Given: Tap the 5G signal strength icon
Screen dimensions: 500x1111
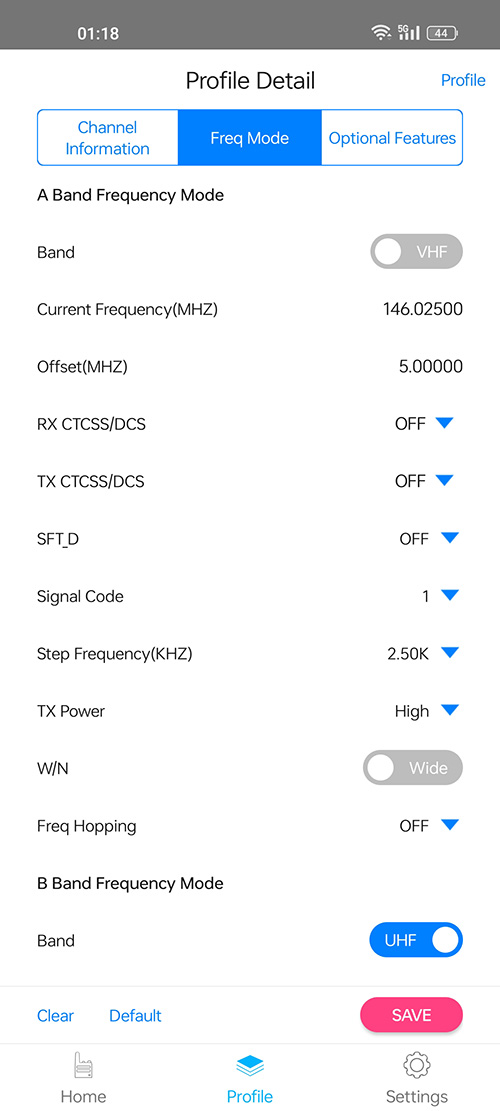Looking at the screenshot, I should click(408, 33).
